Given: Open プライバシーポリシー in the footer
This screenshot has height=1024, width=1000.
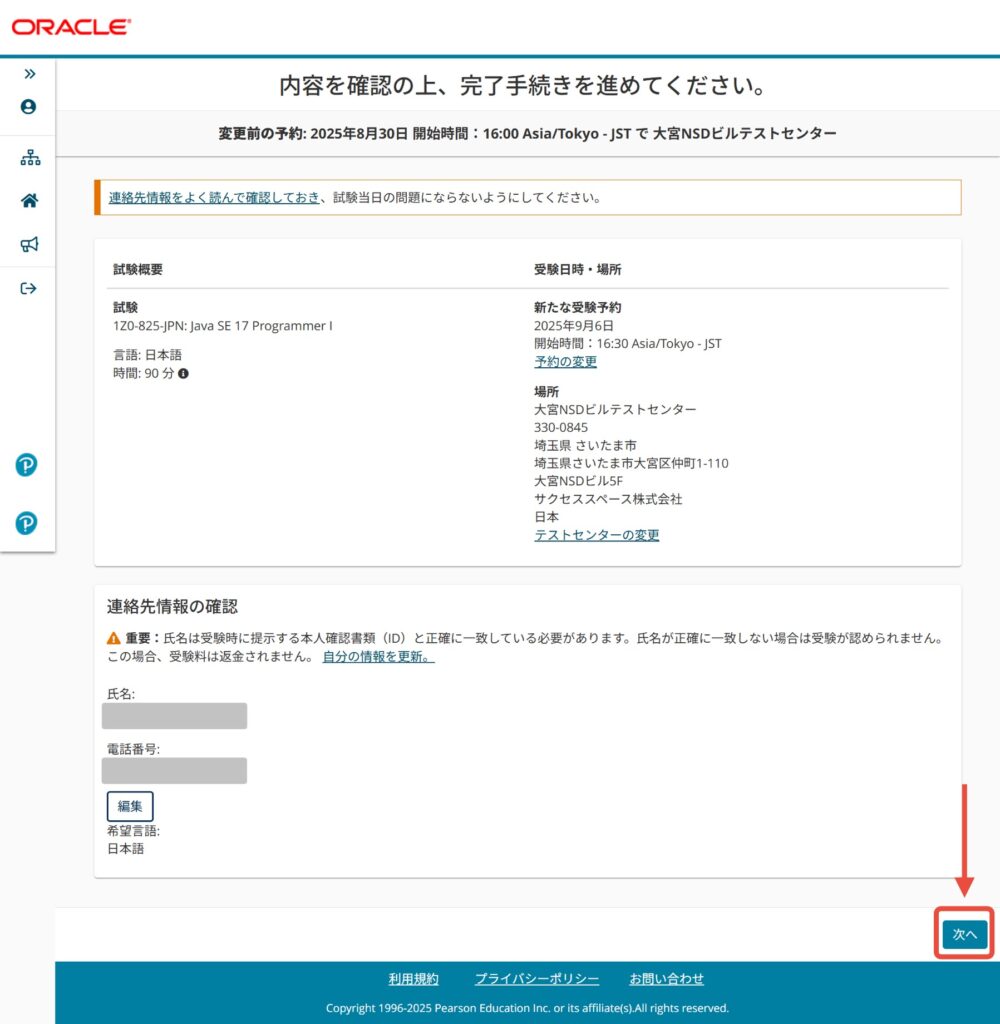Looking at the screenshot, I should (x=536, y=979).
